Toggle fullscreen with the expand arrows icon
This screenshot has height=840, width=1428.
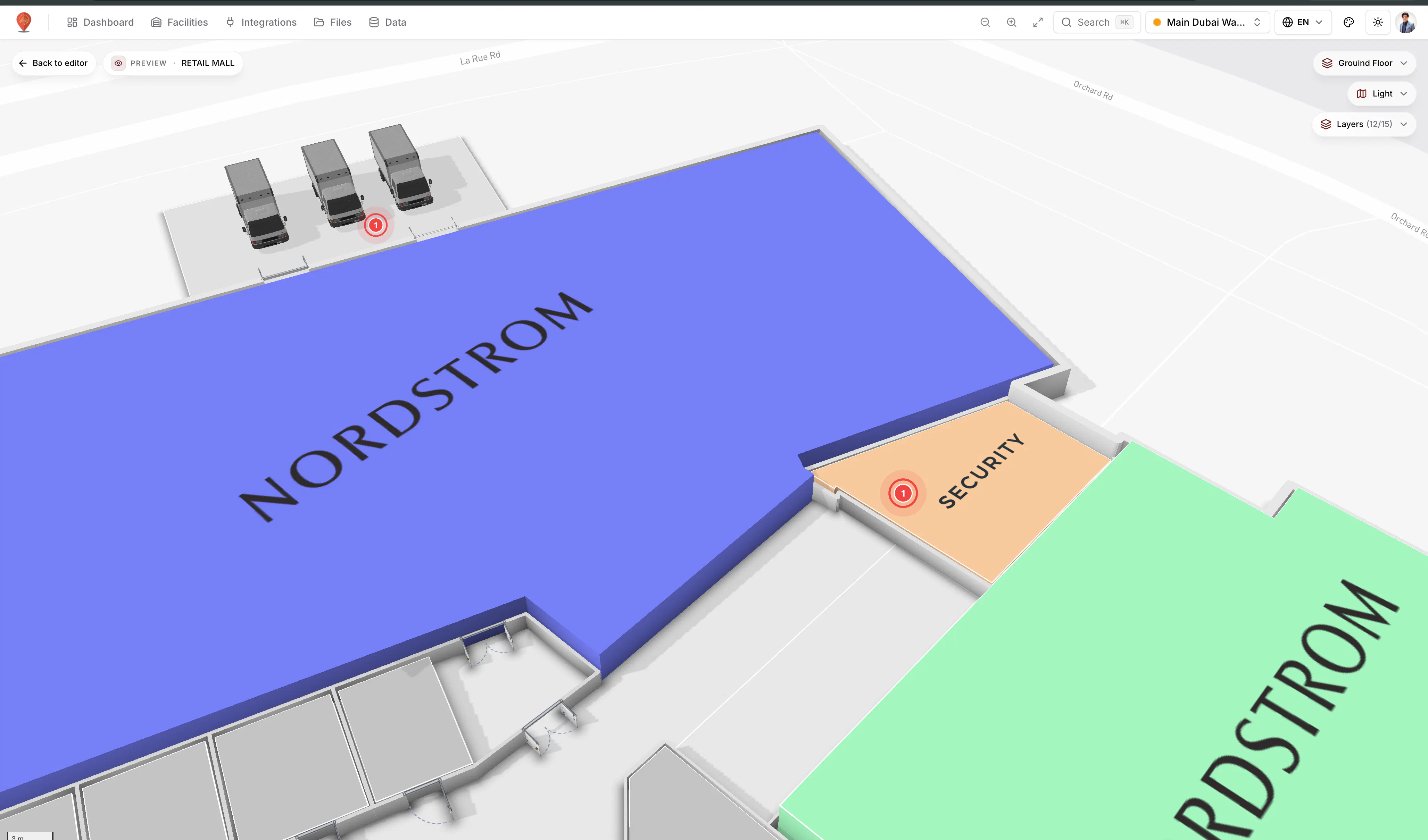[x=1038, y=22]
